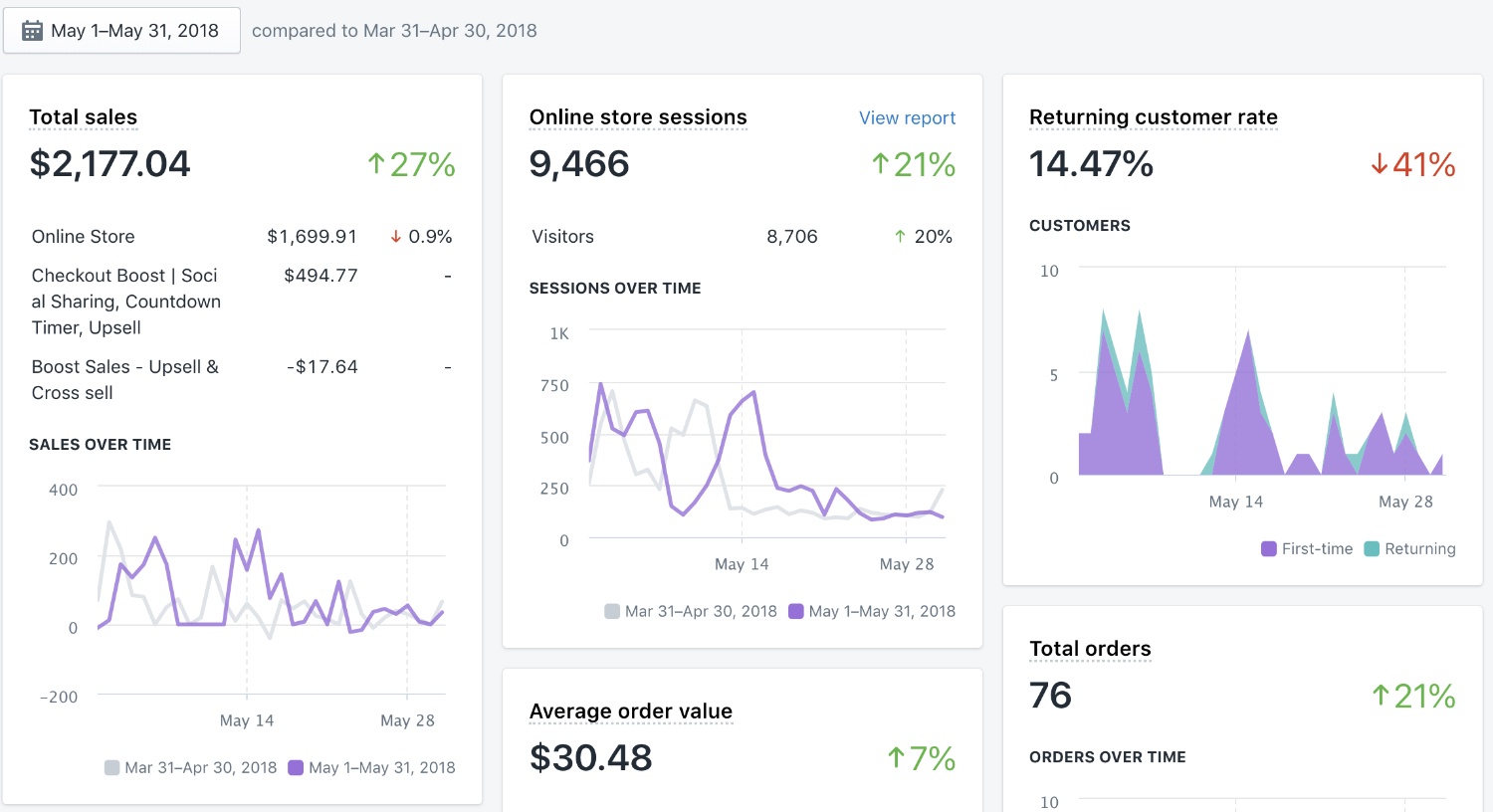Click the Total sales 27% change value

click(422, 164)
